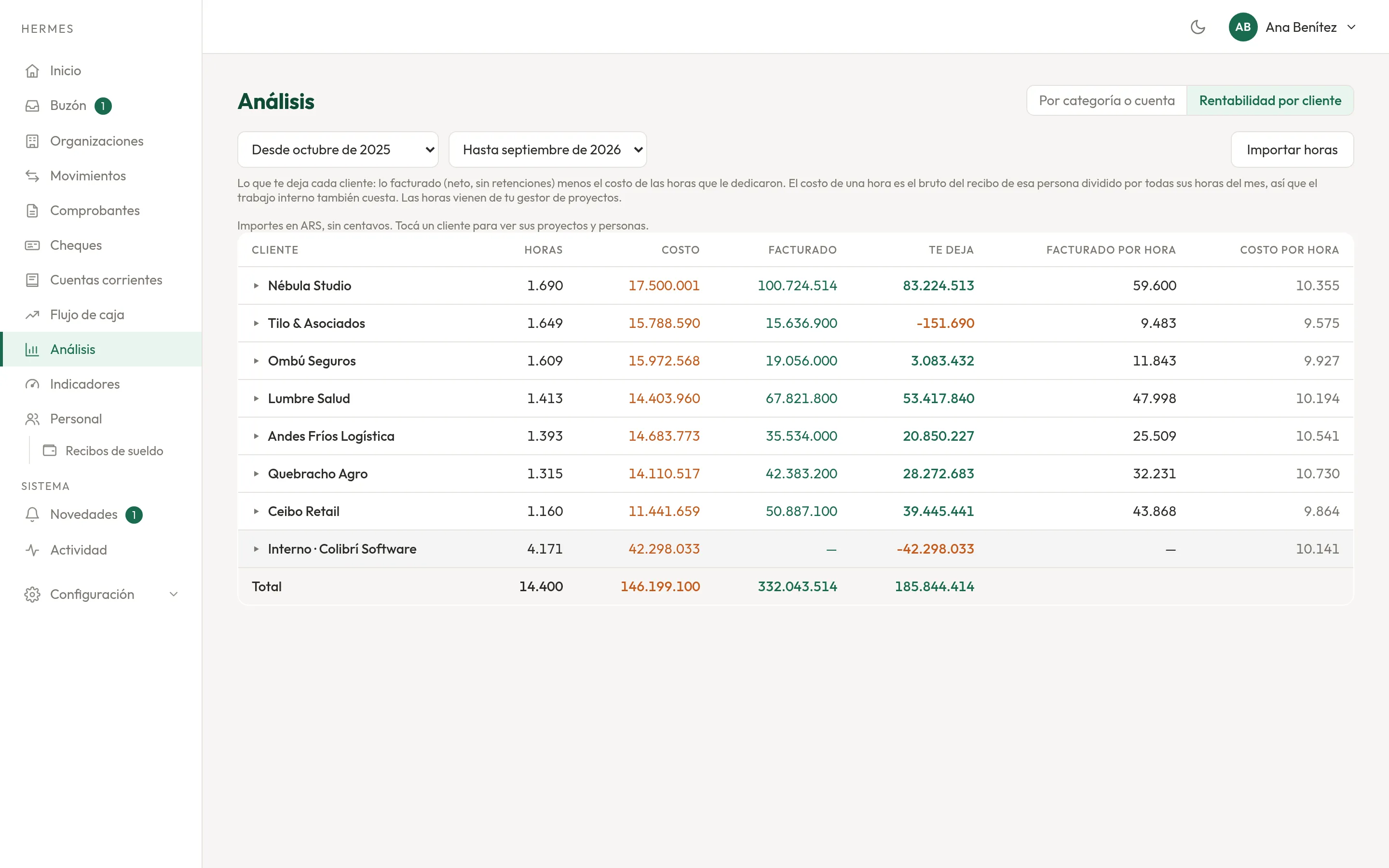
Task: Click the Ombú Seguros client name
Action: pyautogui.click(x=312, y=361)
